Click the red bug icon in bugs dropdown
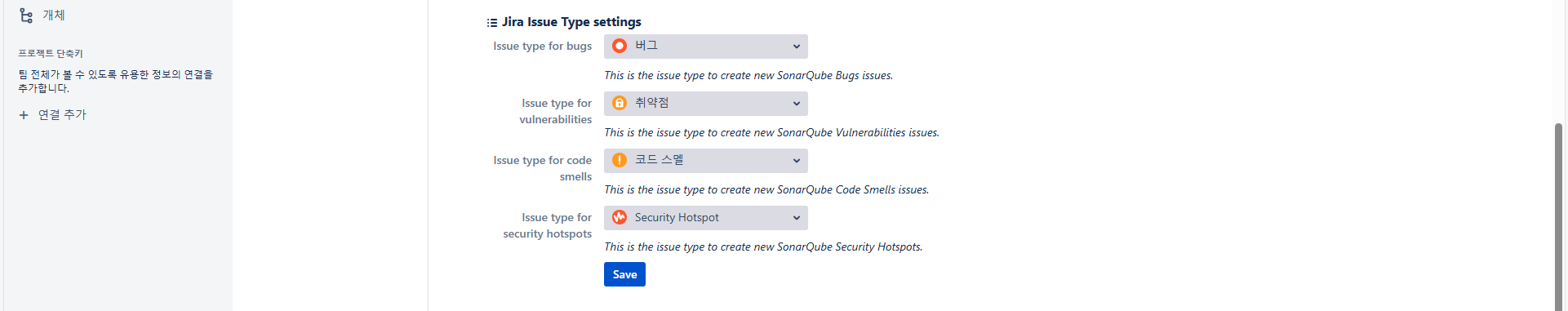The image size is (1568, 311). pyautogui.click(x=620, y=46)
